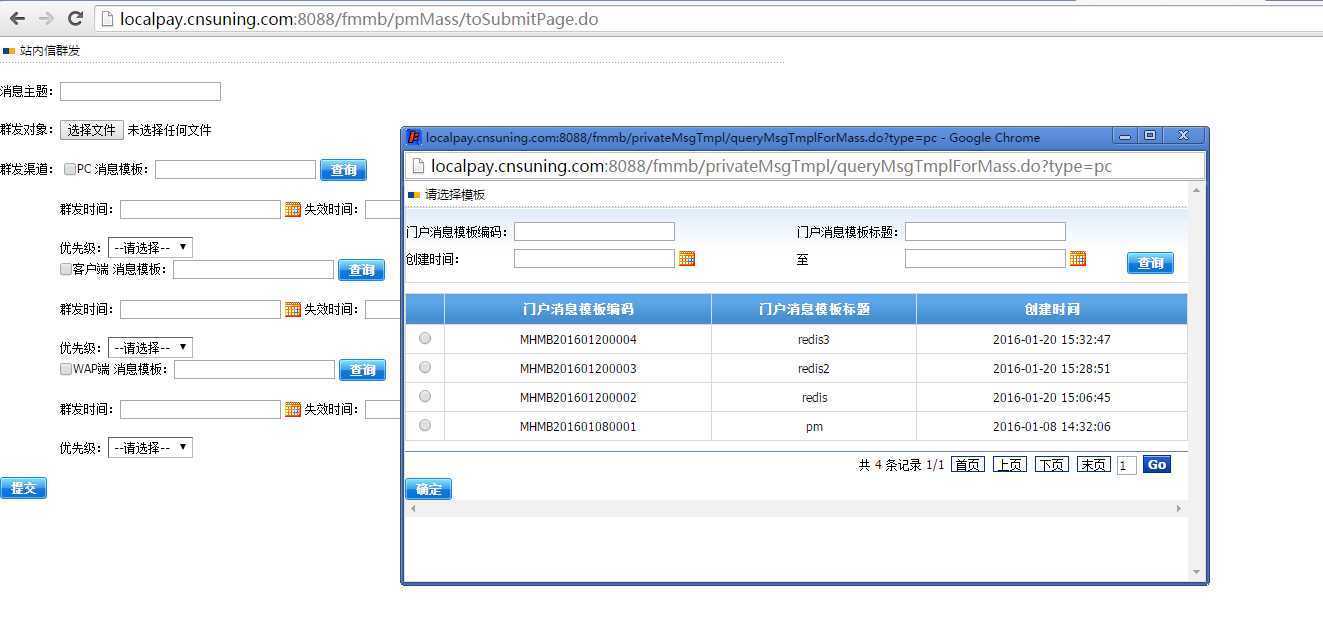The image size is (1323, 632).
Task: Click 查询 button in template popup
Action: click(x=1150, y=263)
